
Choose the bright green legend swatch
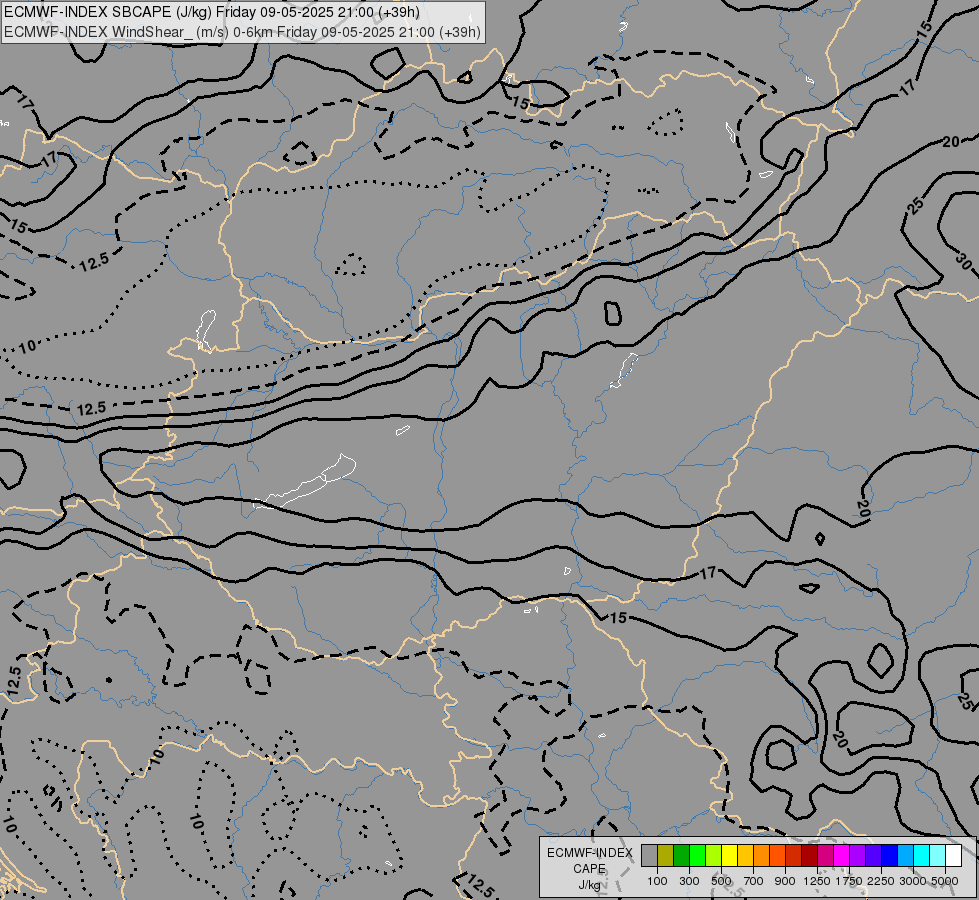coord(697,856)
